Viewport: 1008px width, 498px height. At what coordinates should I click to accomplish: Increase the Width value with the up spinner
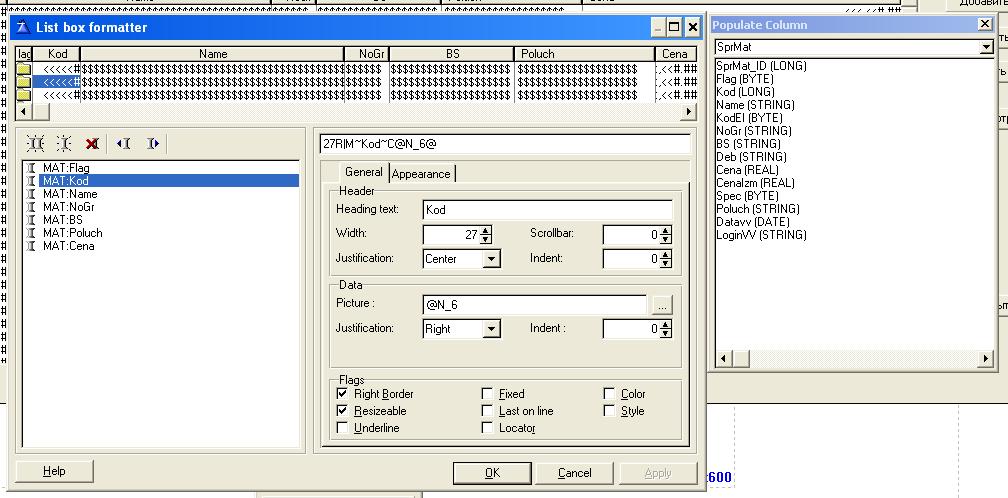[x=486, y=230]
